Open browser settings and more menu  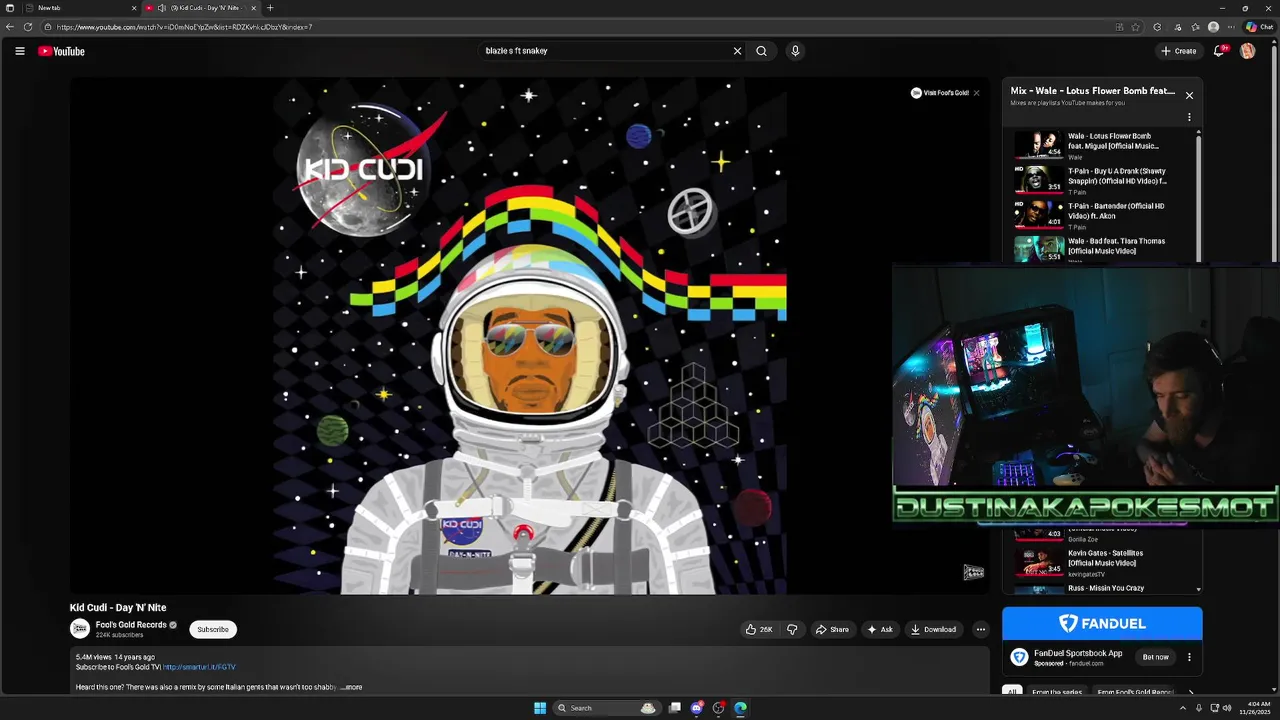point(1231,27)
